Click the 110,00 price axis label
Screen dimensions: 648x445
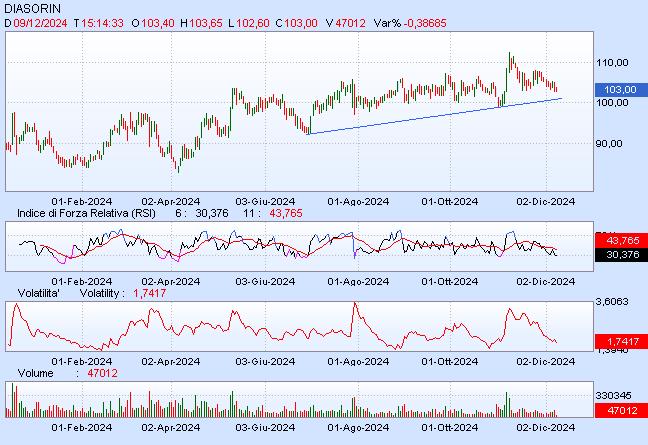pyautogui.click(x=612, y=63)
